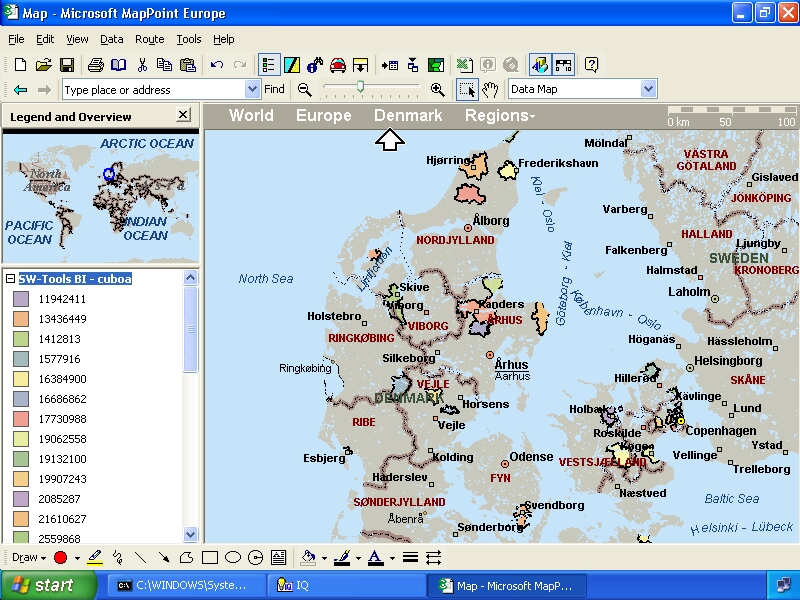Image resolution: width=800 pixels, height=600 pixels.
Task: Open the address box dropdown arrow
Action: pyautogui.click(x=252, y=89)
